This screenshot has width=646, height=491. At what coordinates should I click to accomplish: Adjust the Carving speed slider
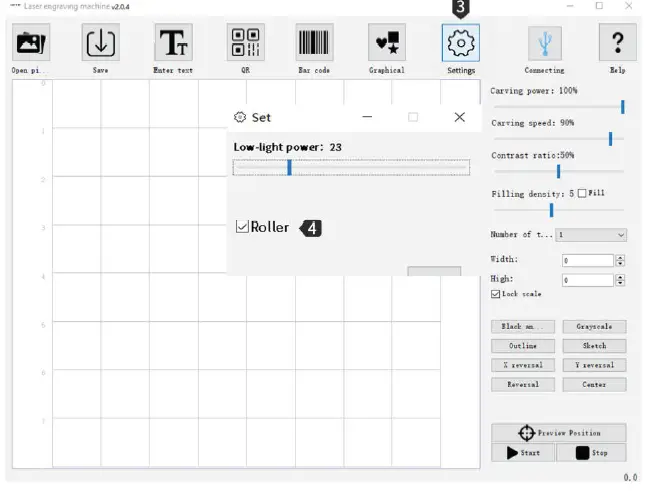[559, 139]
